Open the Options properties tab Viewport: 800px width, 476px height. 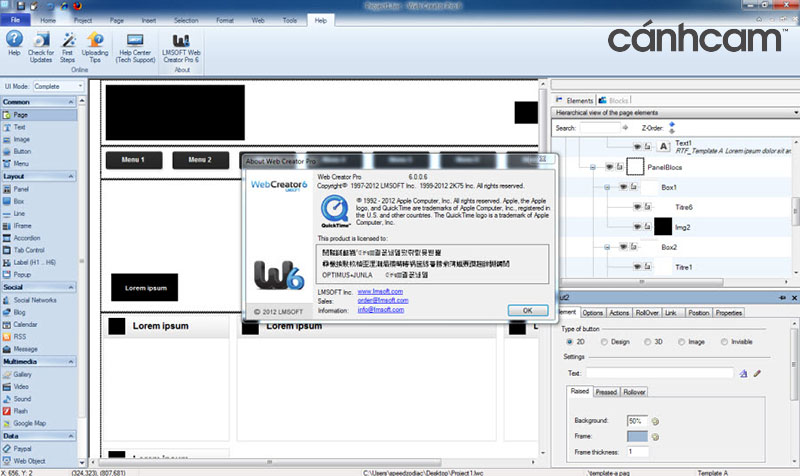pos(592,313)
